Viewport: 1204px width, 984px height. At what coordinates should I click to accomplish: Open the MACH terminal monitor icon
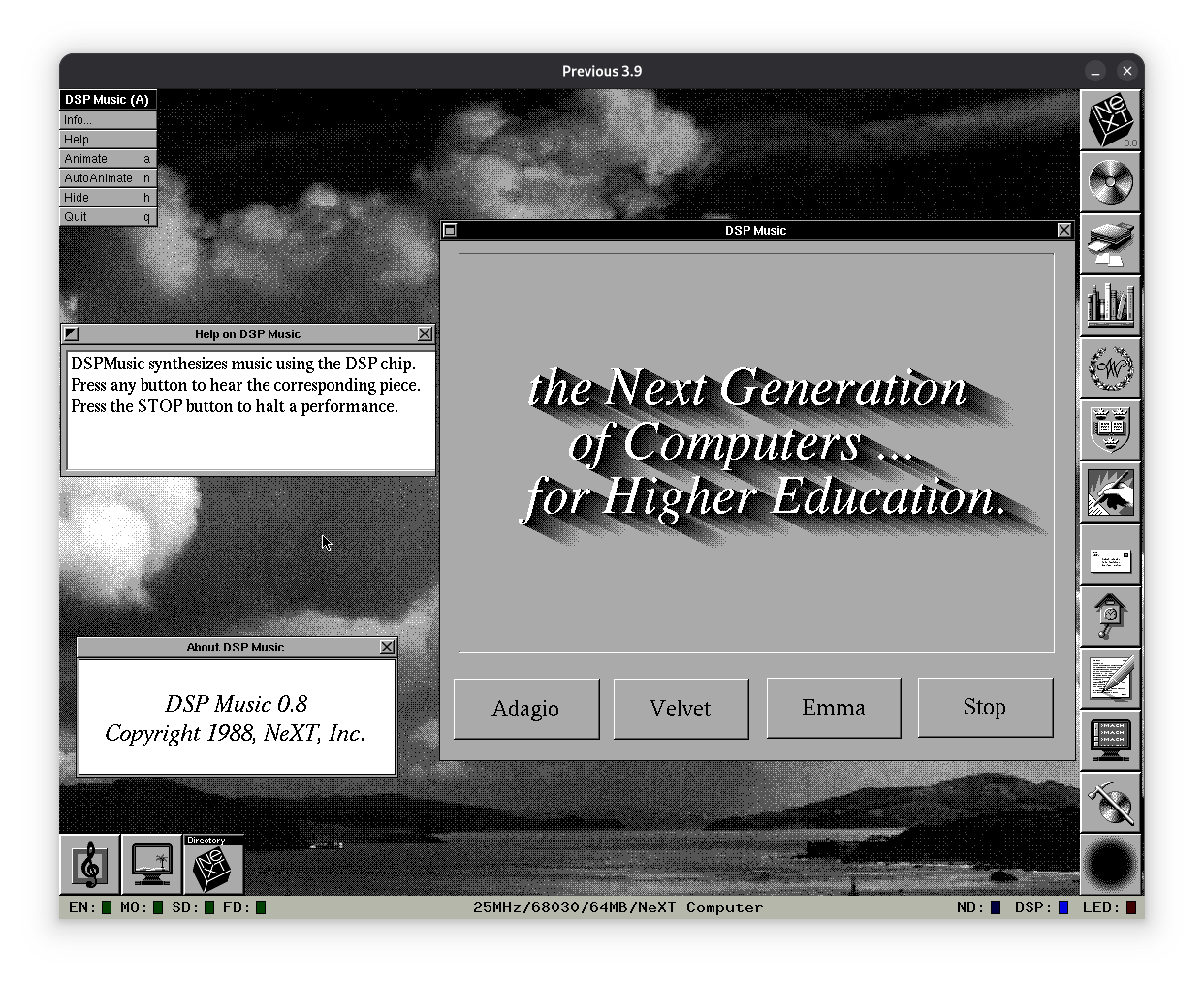(x=1111, y=741)
